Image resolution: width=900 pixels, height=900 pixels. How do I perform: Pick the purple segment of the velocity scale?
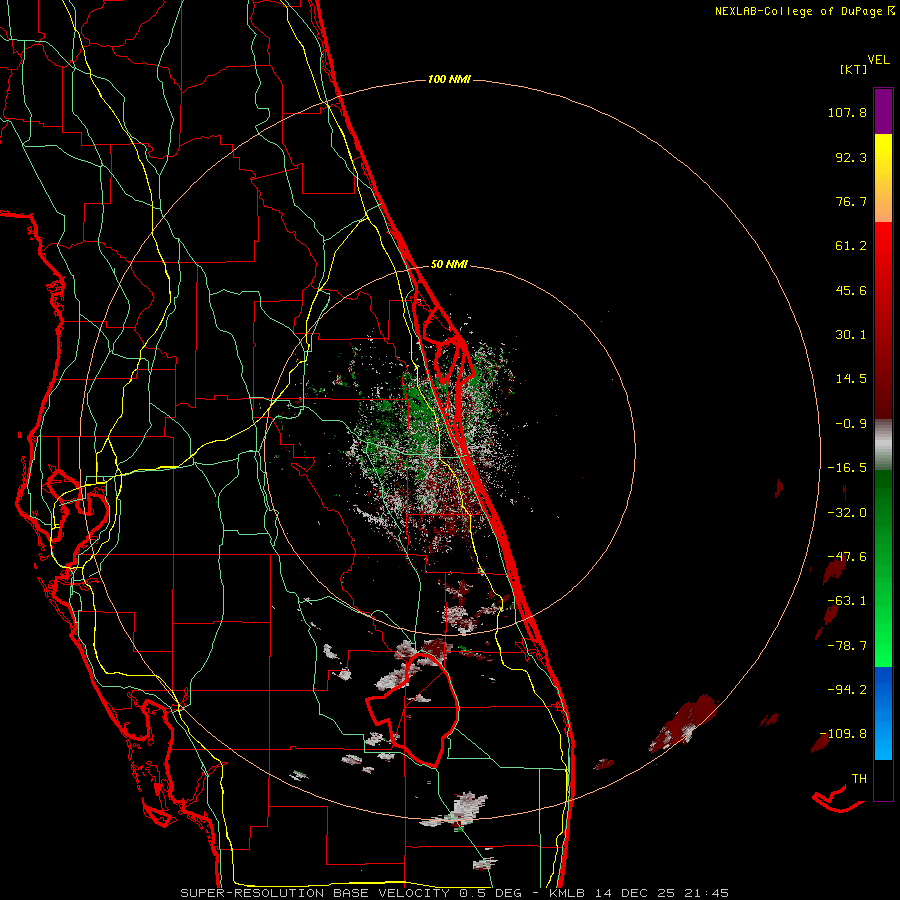(x=883, y=111)
